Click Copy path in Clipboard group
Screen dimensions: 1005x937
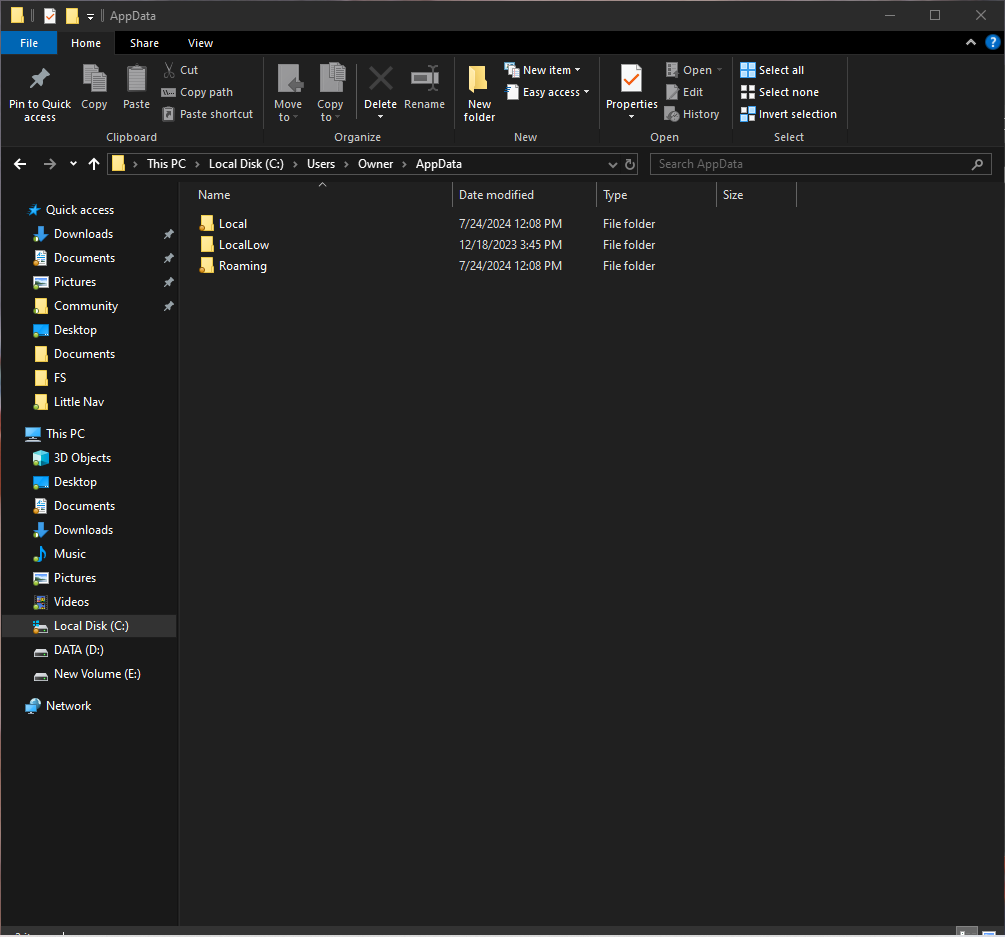[197, 92]
